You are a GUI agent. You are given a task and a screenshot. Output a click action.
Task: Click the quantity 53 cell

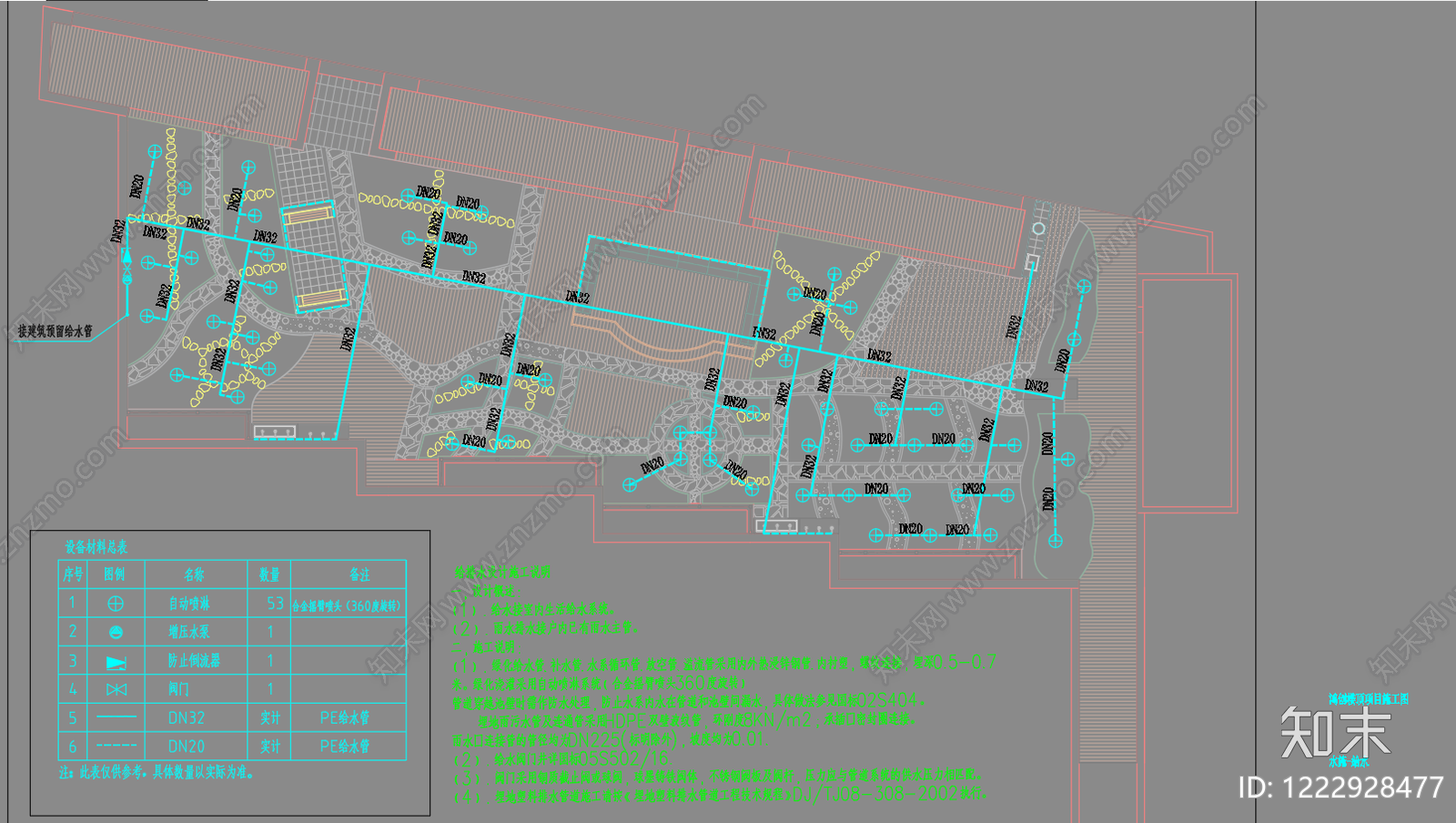pyautogui.click(x=275, y=604)
